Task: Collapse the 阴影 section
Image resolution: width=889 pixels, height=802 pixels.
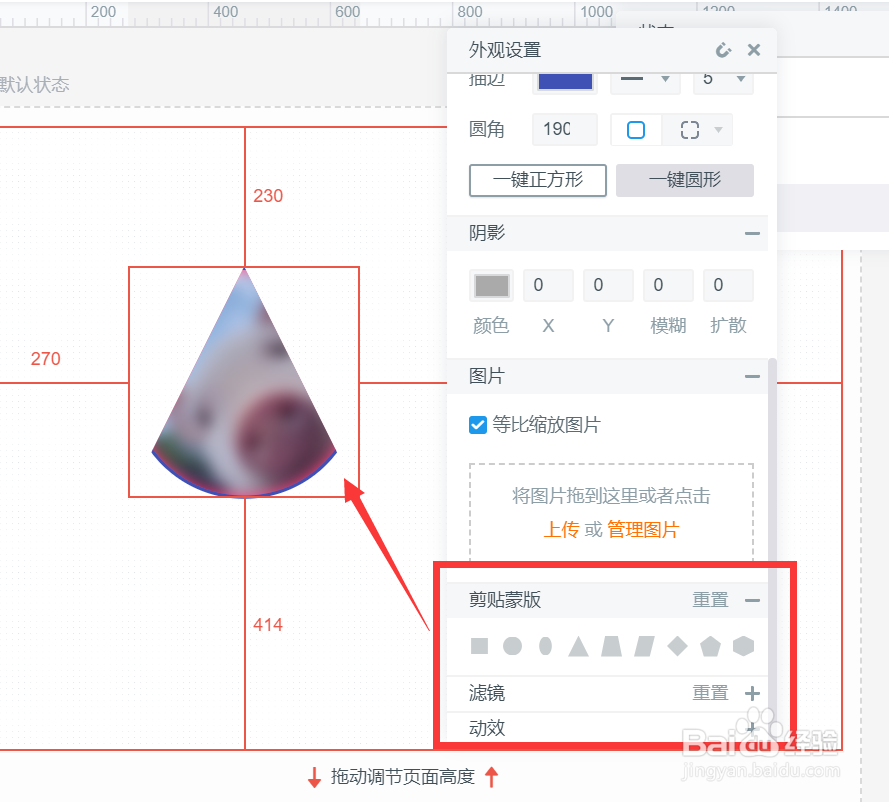Action: pyautogui.click(x=752, y=234)
